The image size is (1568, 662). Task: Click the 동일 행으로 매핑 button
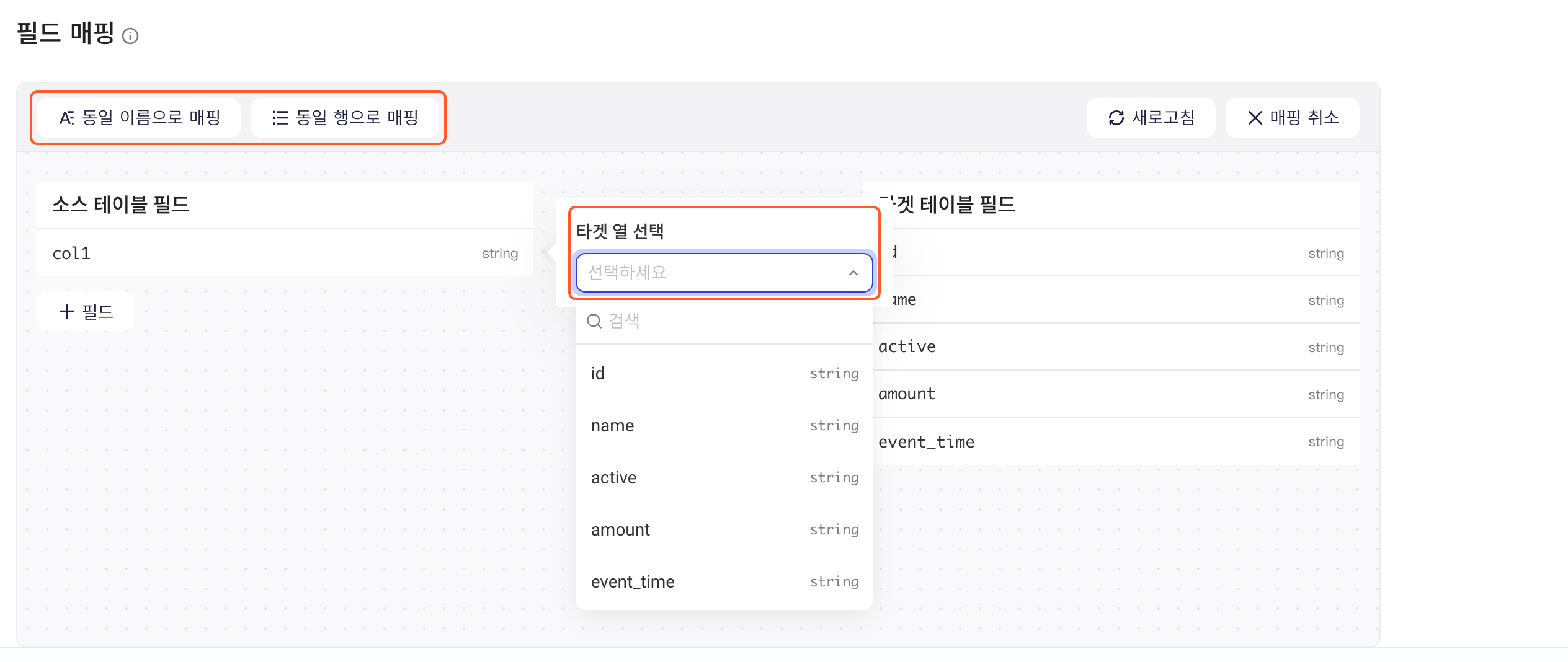[345, 118]
